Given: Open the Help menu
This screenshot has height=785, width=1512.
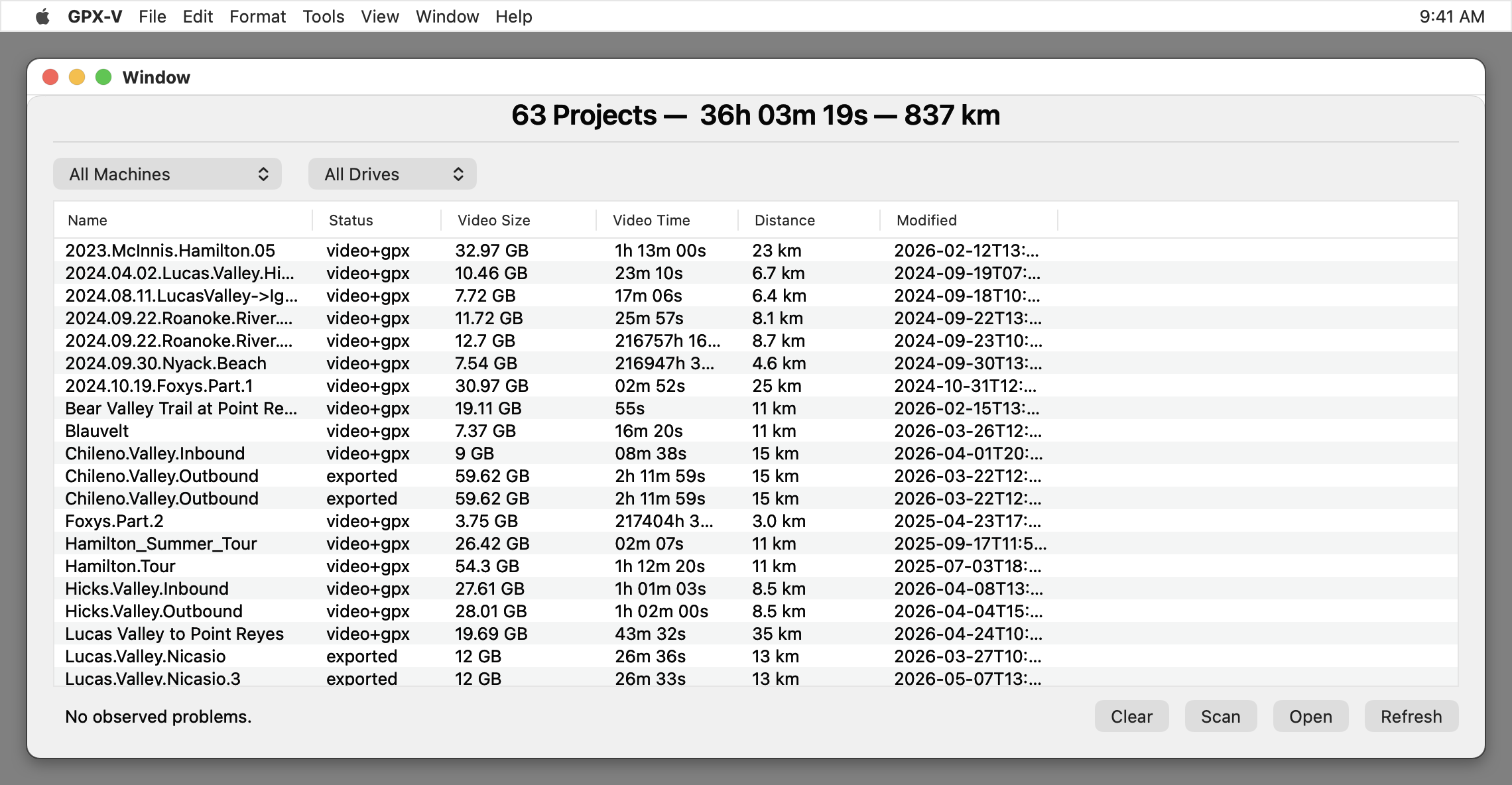Looking at the screenshot, I should 514,17.
